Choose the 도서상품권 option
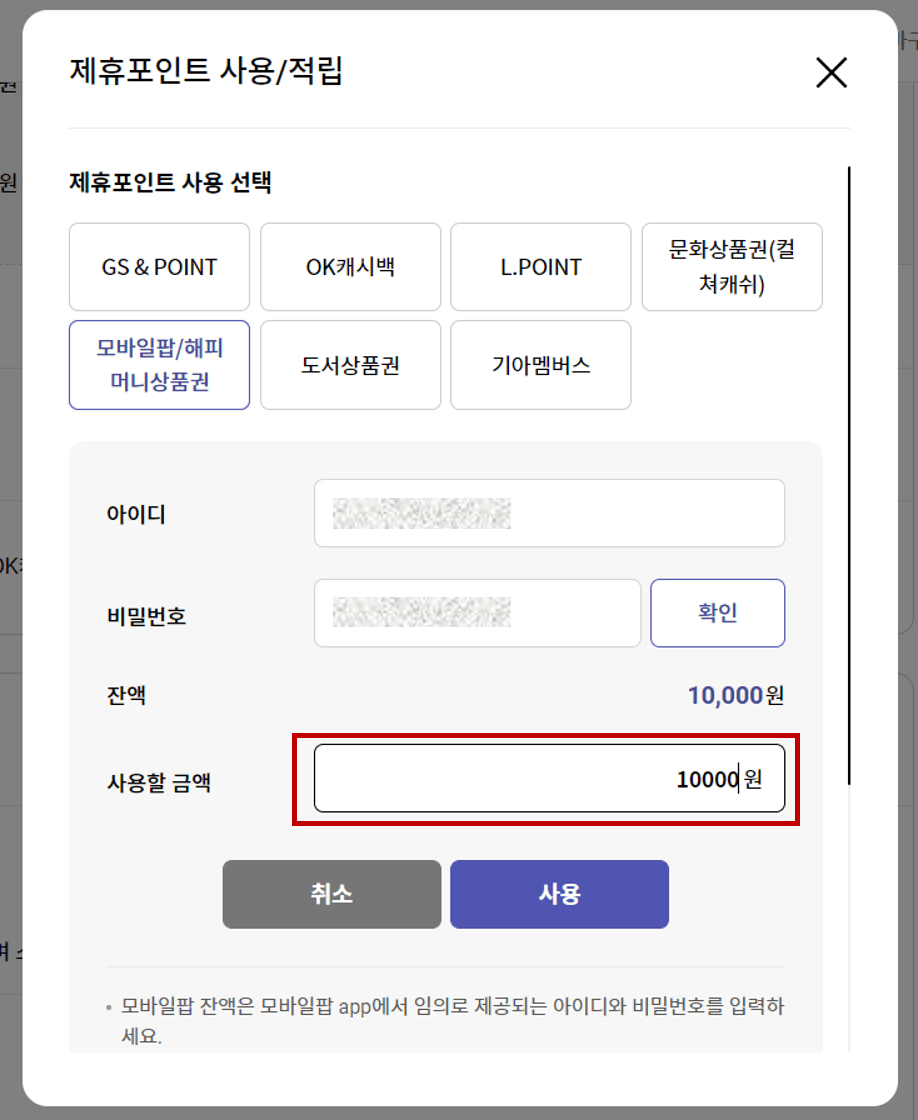This screenshot has height=1120, width=918. click(350, 365)
